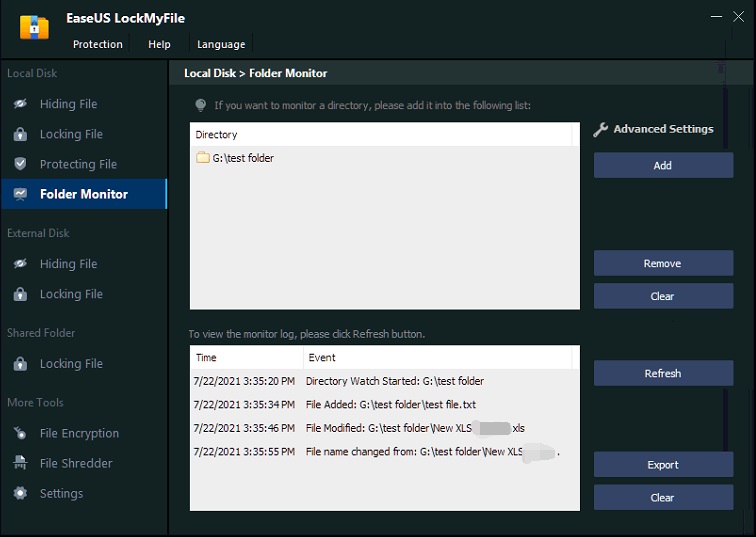The image size is (756, 537).
Task: Minimize the LockMyFile window
Action: (716, 16)
